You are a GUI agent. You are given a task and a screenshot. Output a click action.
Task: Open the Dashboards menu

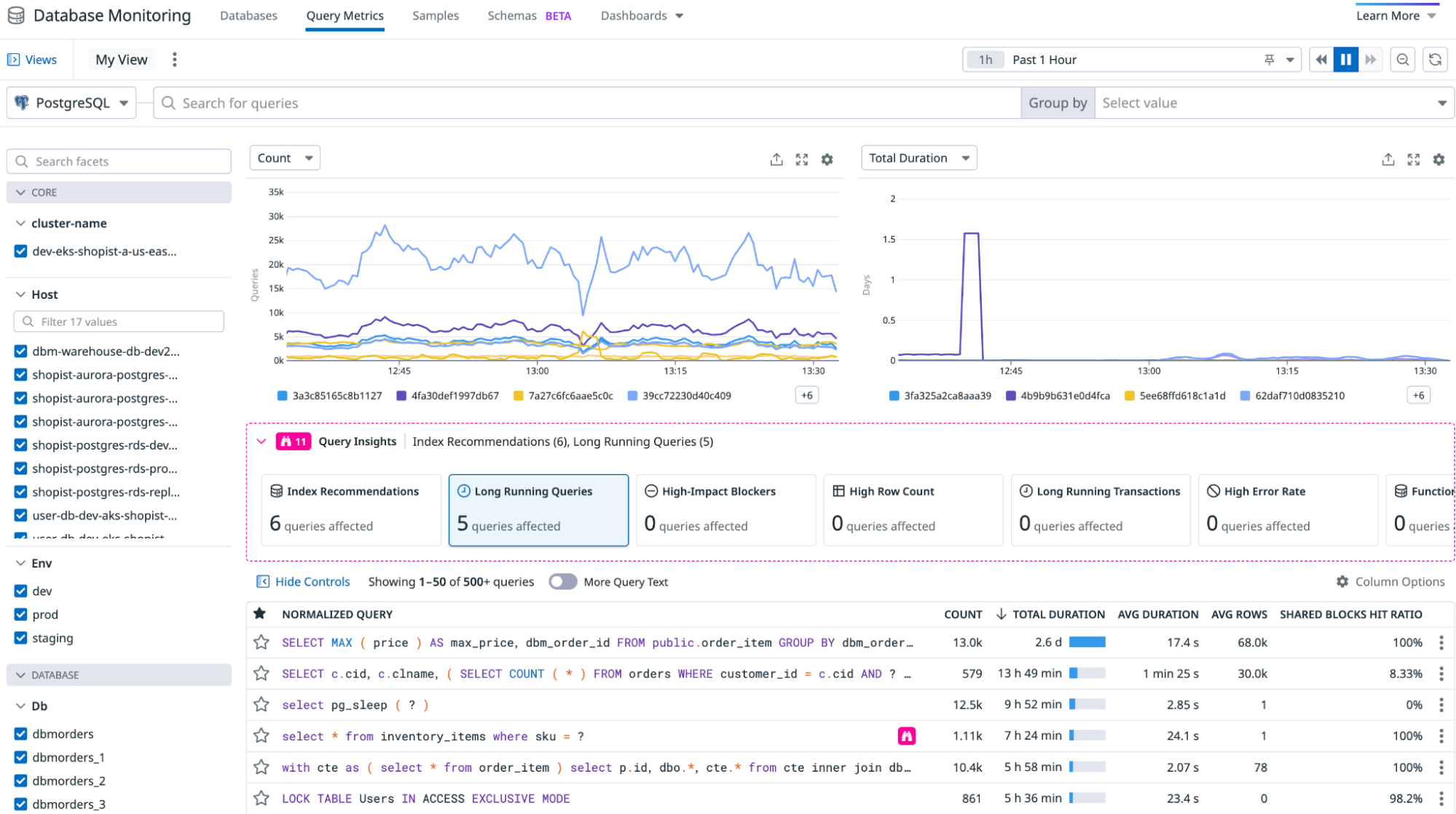click(640, 15)
